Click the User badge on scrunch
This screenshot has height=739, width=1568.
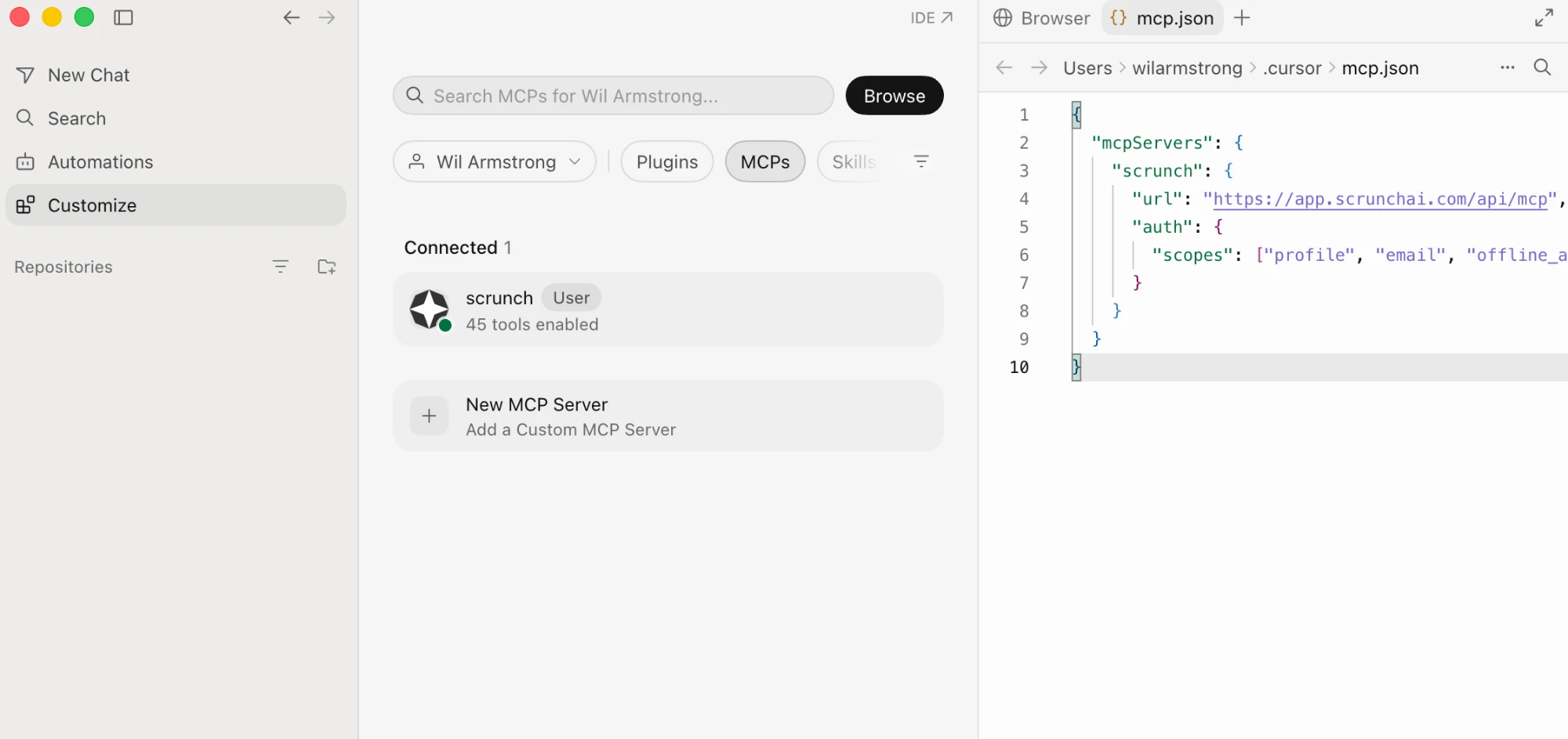pyautogui.click(x=572, y=298)
